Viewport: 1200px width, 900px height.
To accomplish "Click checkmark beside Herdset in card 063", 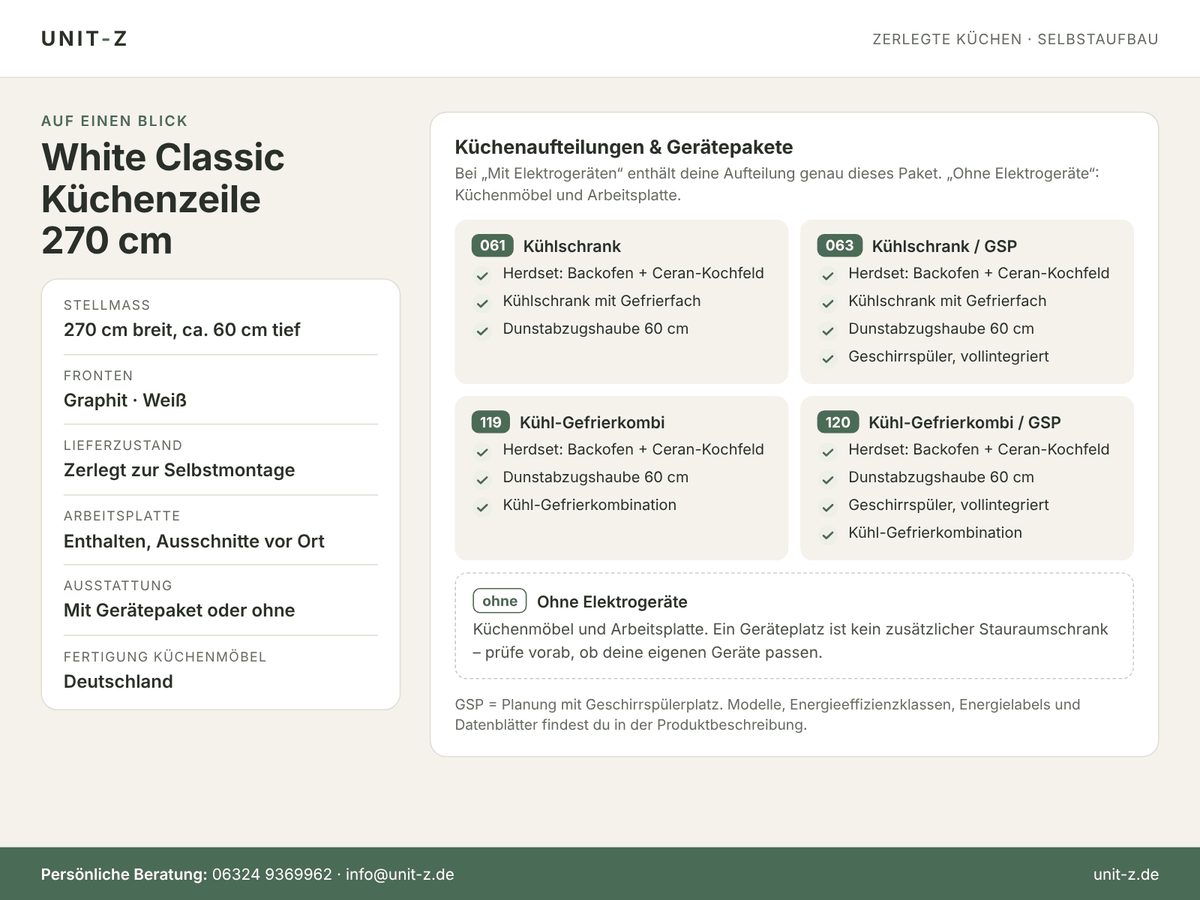I will [828, 275].
